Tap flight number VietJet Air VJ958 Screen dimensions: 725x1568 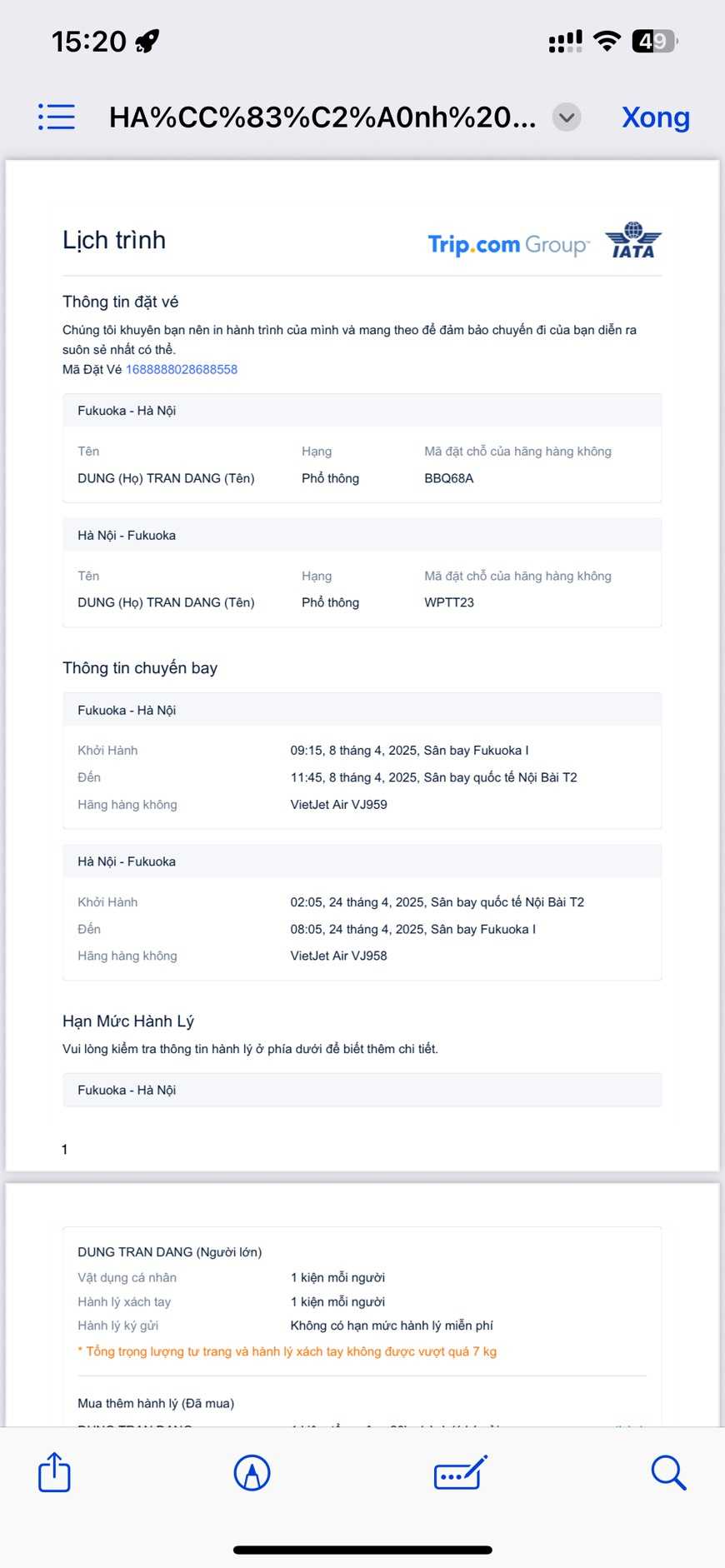coord(338,956)
